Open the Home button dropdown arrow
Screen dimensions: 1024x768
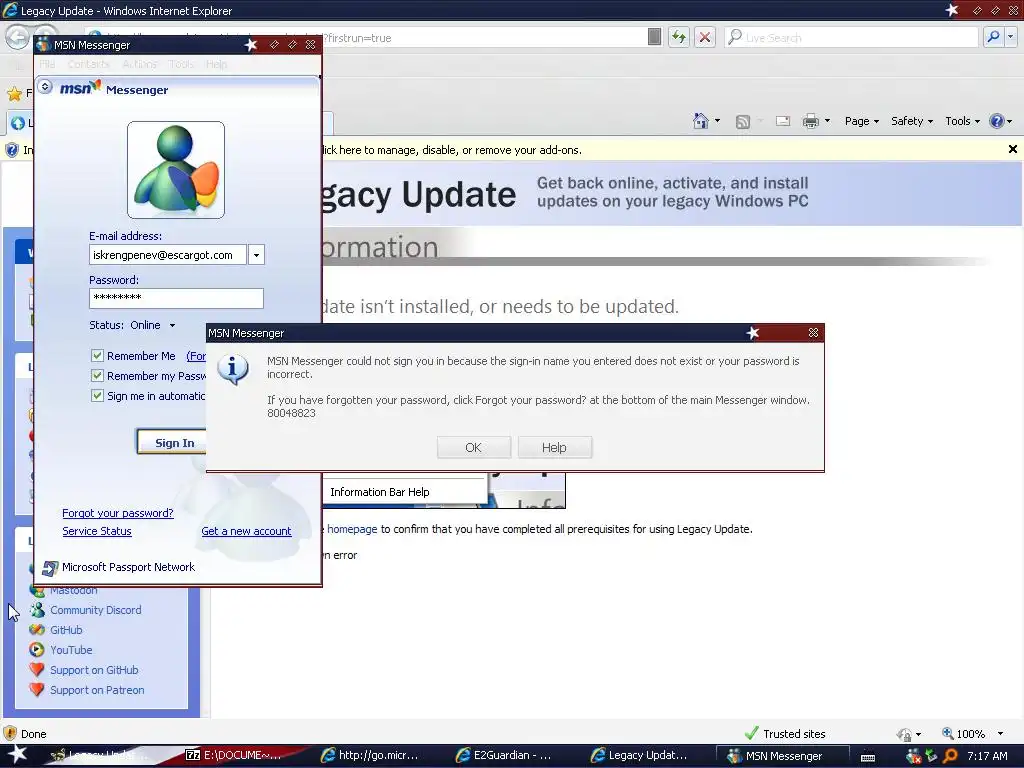717,121
